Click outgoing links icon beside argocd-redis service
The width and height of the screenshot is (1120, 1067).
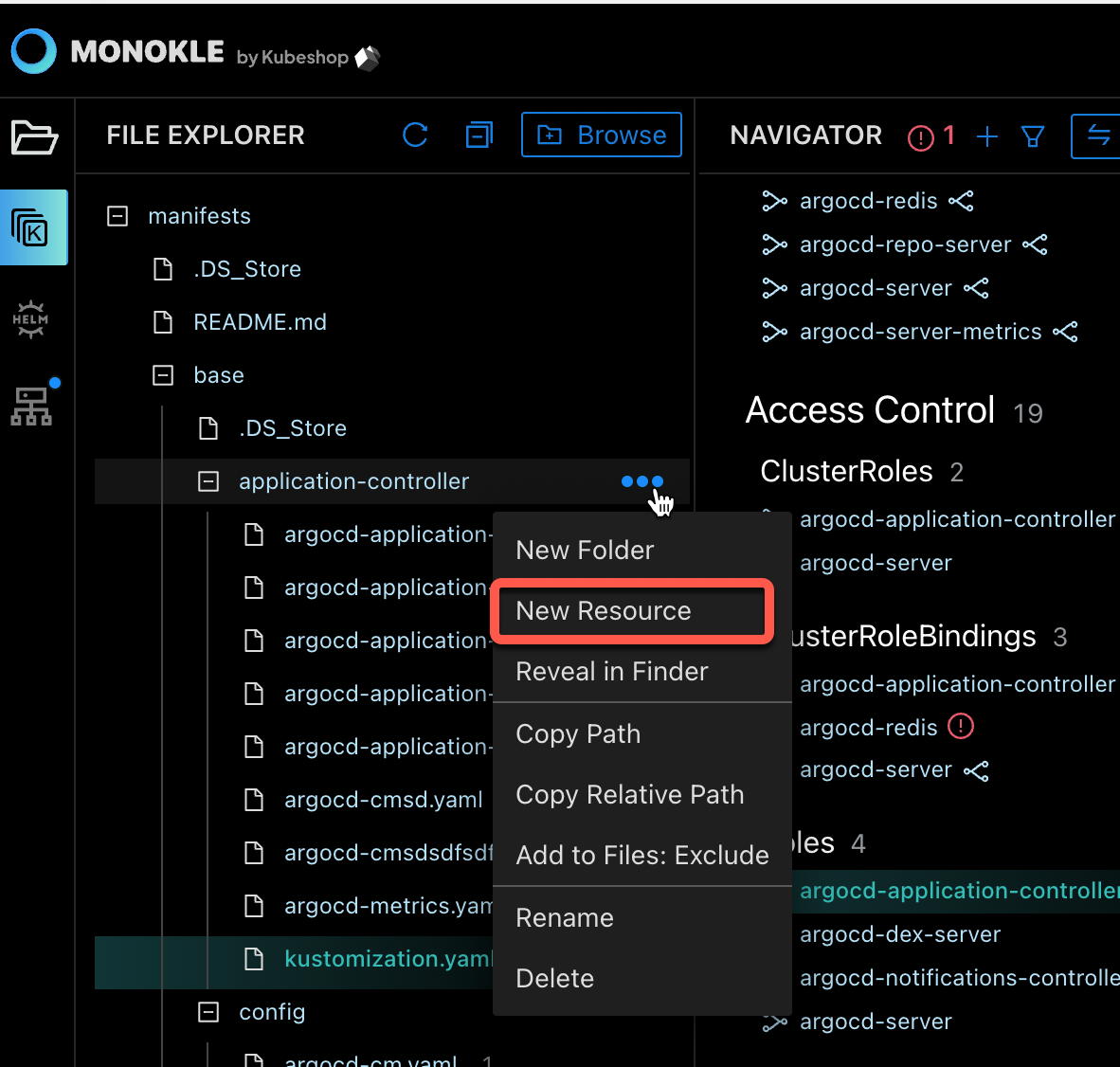(961, 202)
